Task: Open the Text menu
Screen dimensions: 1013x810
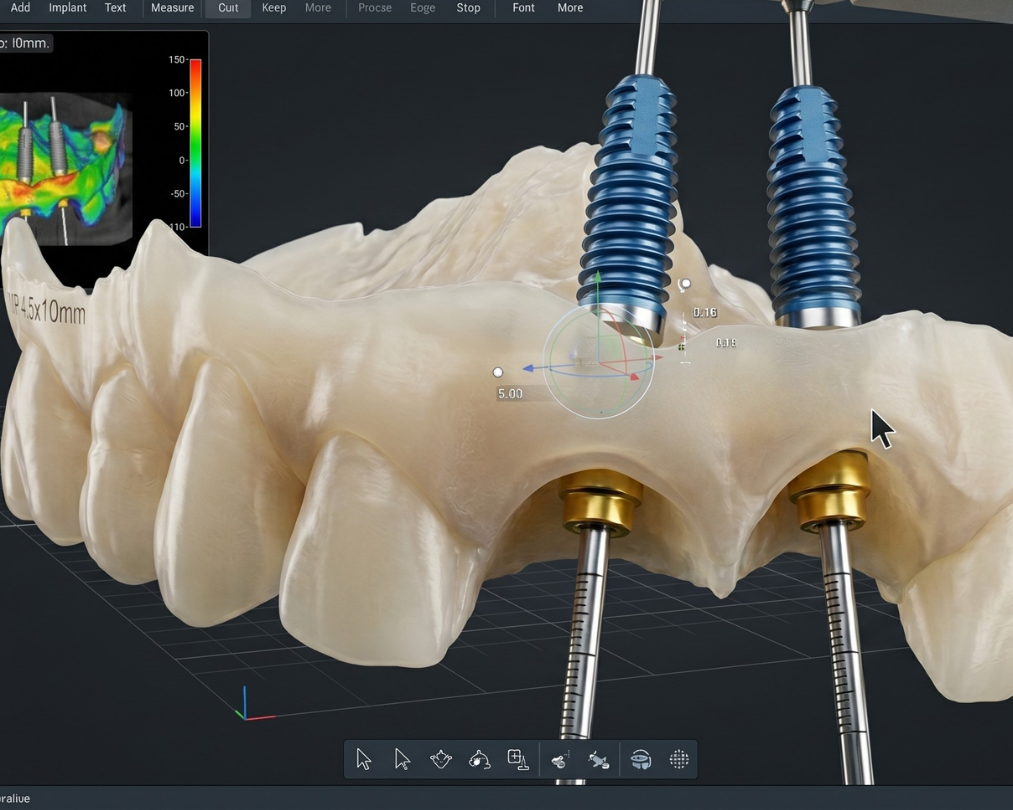Action: pos(116,8)
